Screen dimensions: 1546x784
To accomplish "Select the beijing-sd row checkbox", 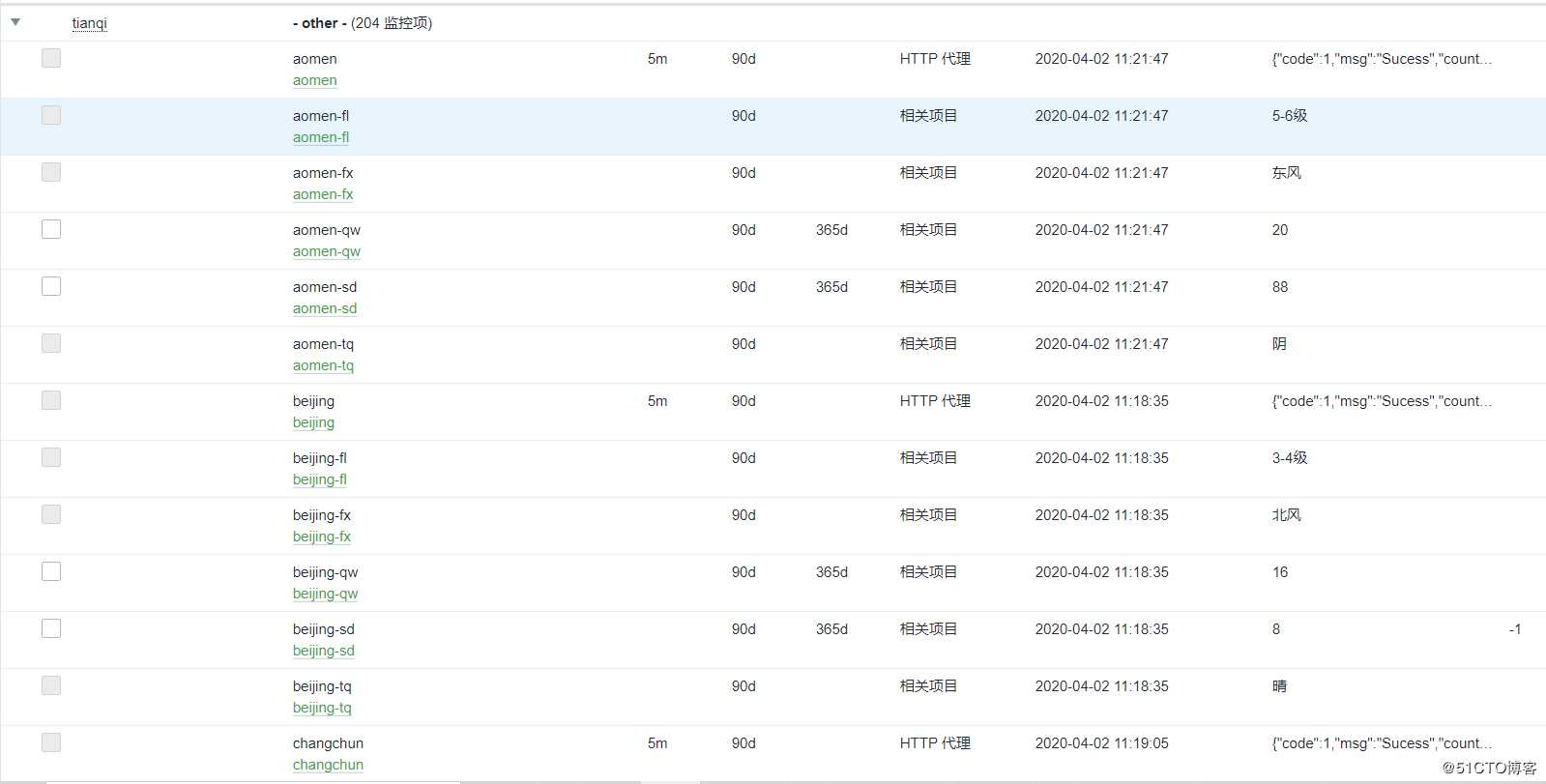I will click(51, 628).
